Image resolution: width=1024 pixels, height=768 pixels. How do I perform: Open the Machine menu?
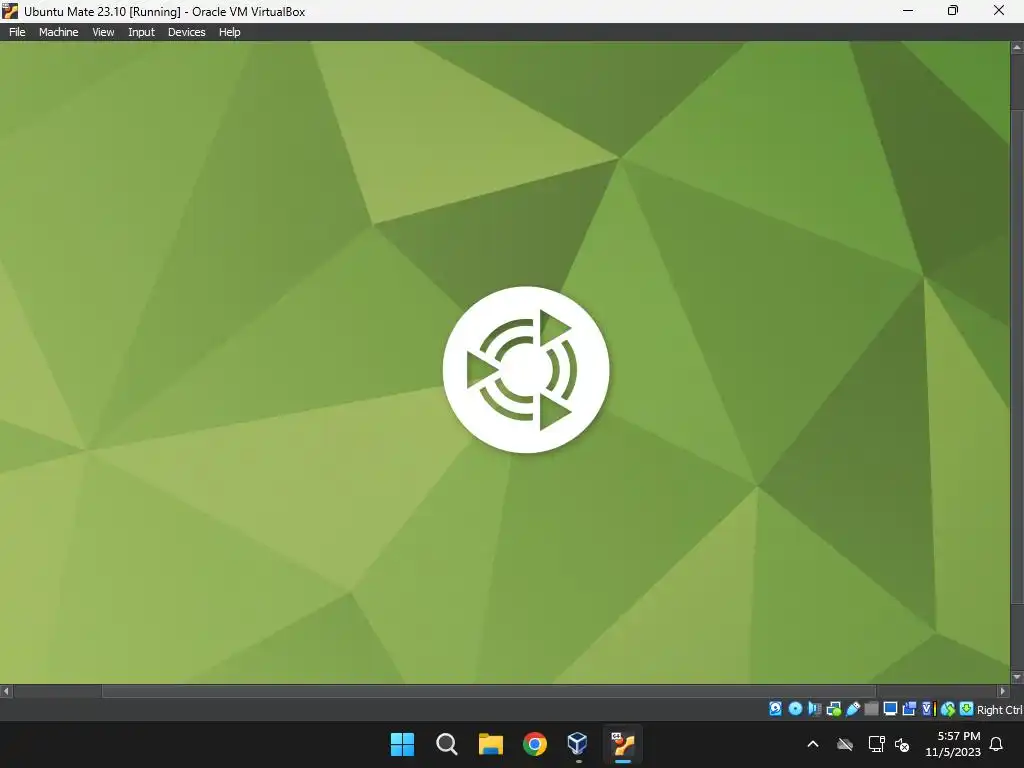(58, 32)
